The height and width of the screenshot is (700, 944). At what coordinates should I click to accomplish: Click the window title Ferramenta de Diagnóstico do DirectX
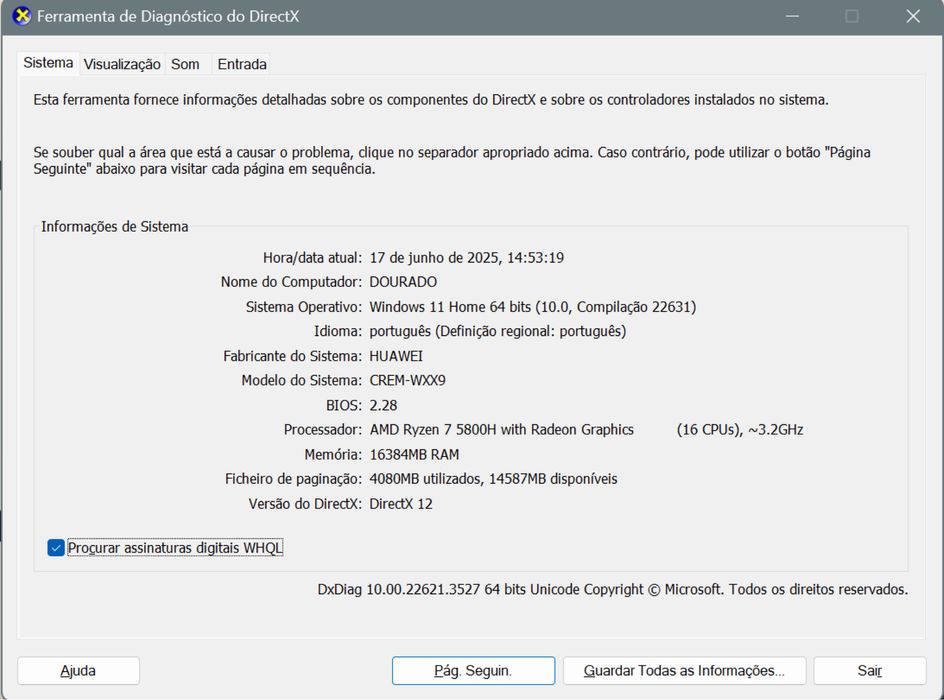point(168,16)
